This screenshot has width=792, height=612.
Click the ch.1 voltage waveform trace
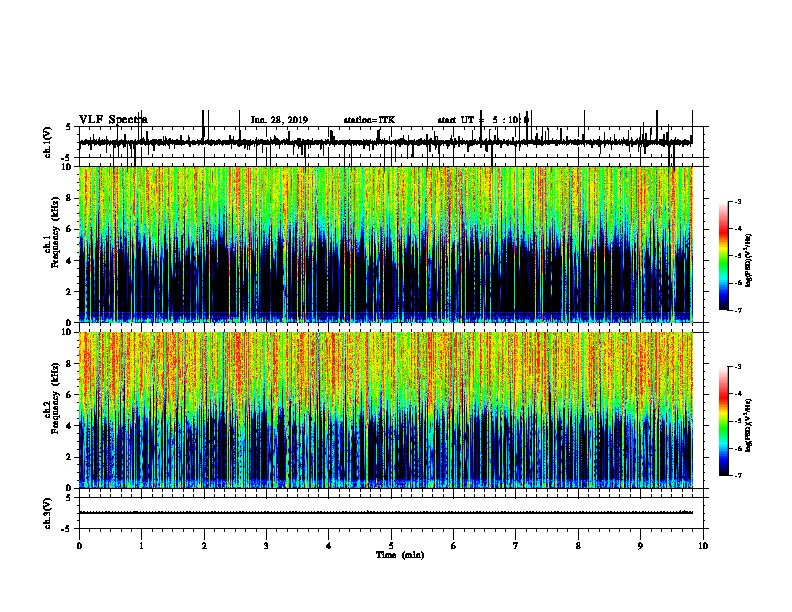[386, 142]
